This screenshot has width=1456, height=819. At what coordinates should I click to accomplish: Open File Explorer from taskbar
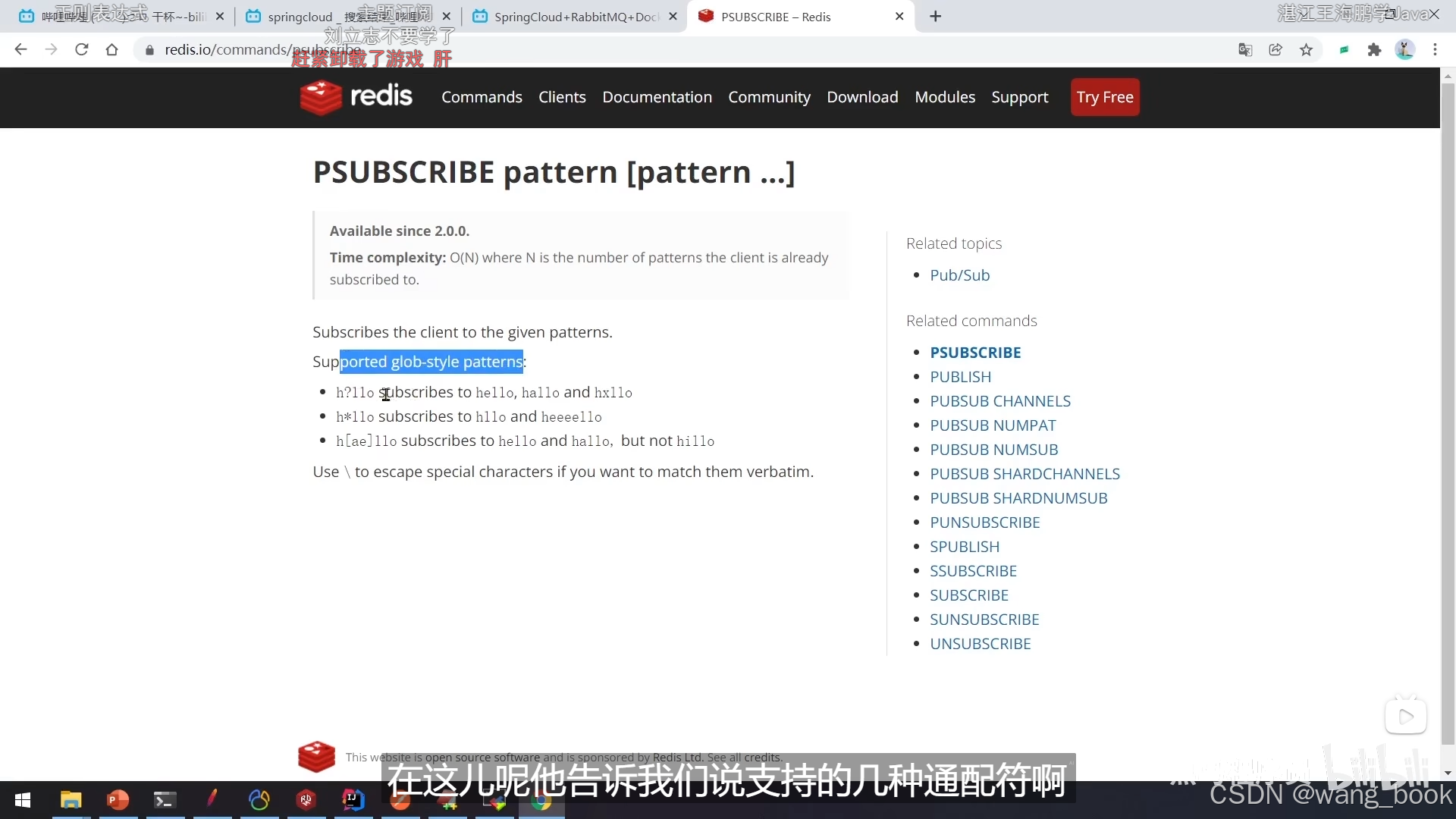click(x=71, y=800)
